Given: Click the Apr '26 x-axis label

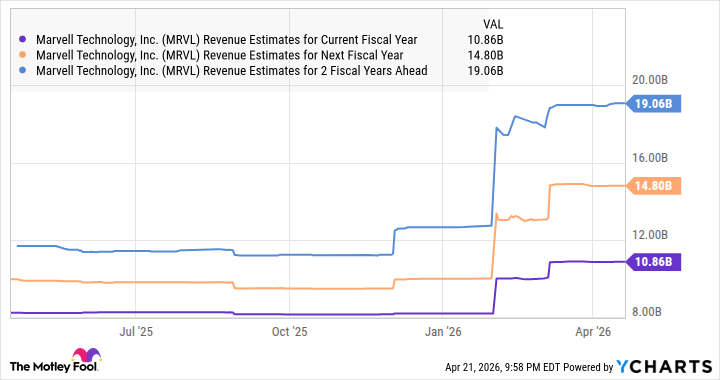Looking at the screenshot, I should pos(593,332).
